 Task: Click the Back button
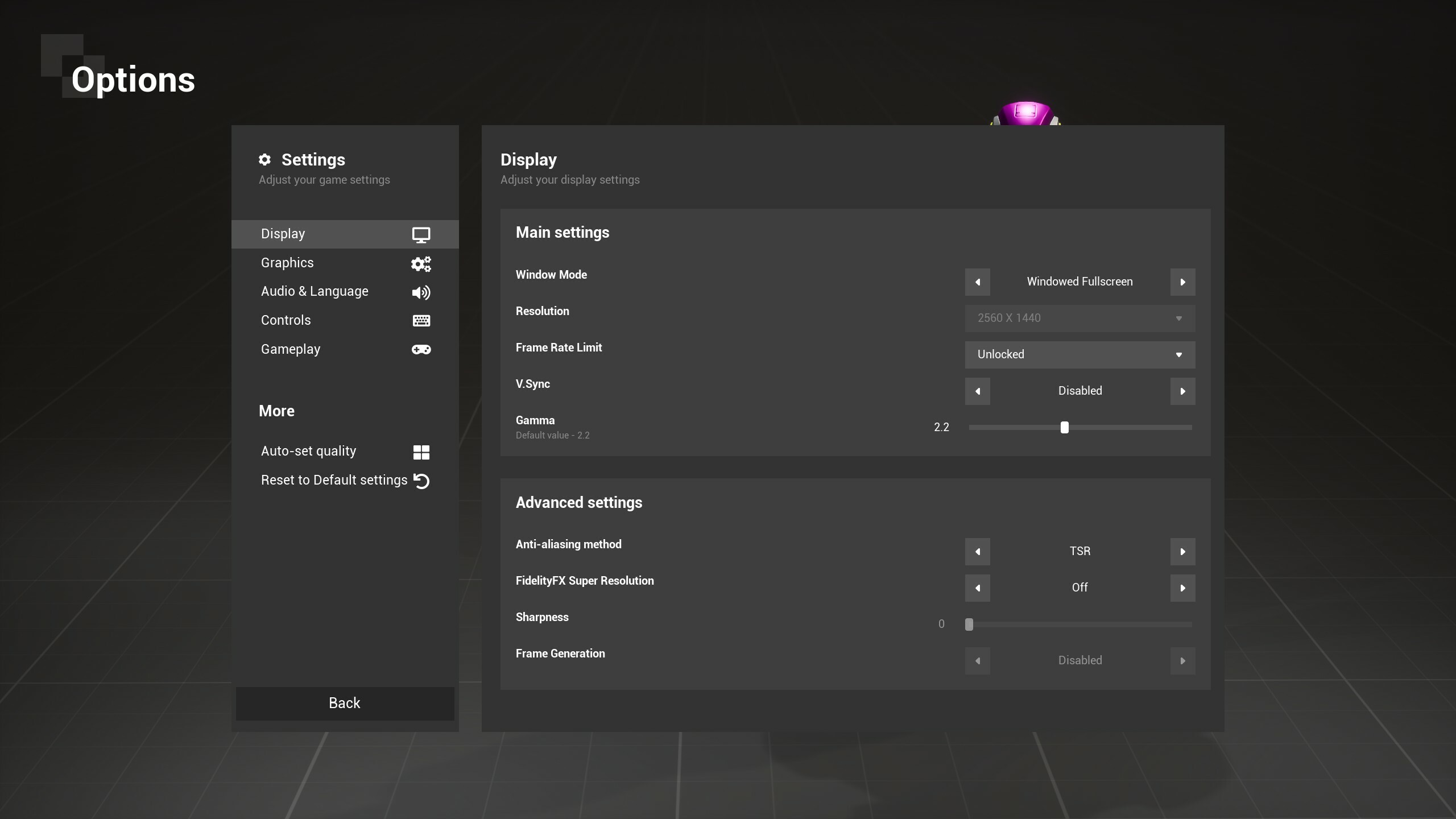pos(345,703)
